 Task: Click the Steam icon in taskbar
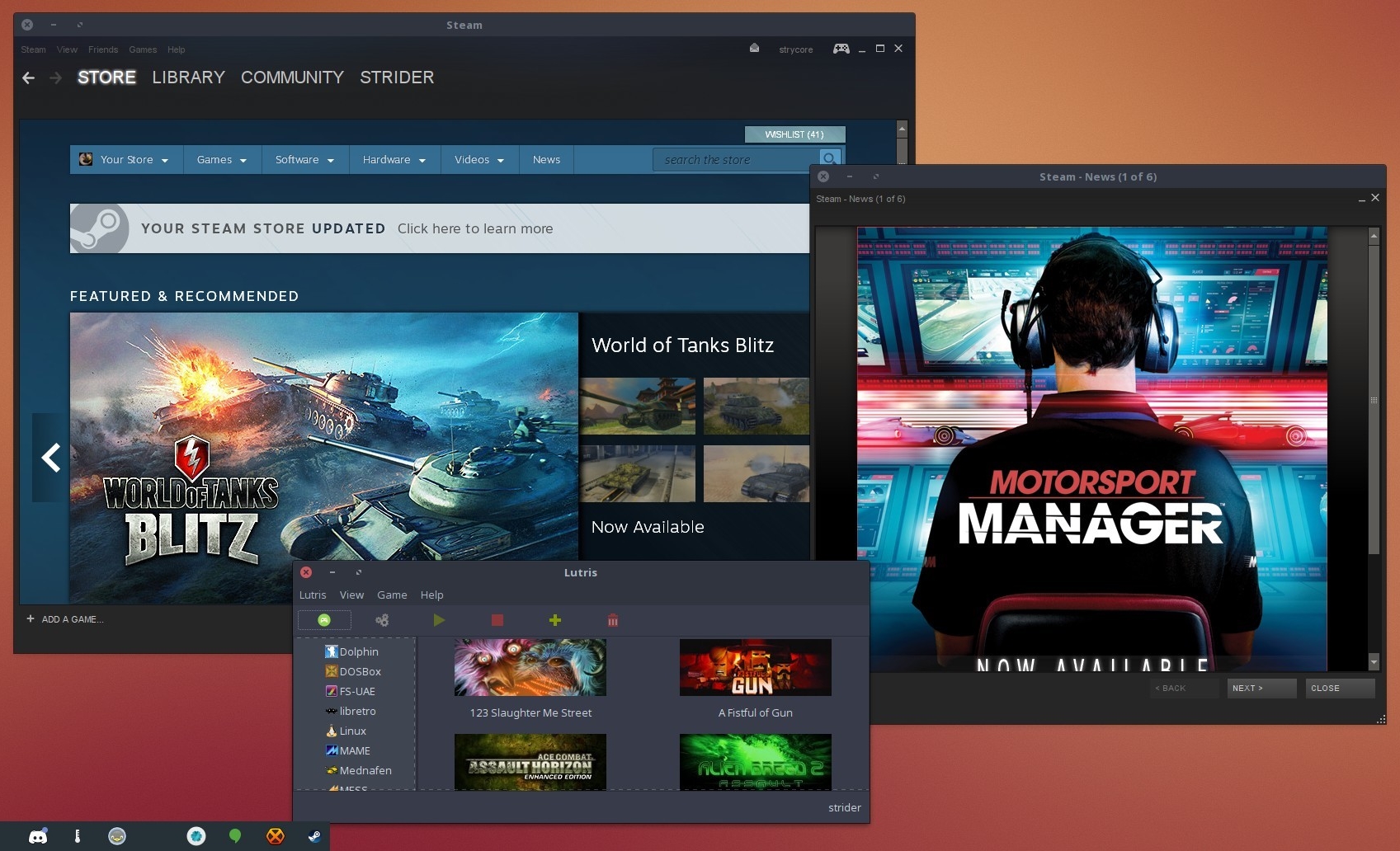[314, 836]
